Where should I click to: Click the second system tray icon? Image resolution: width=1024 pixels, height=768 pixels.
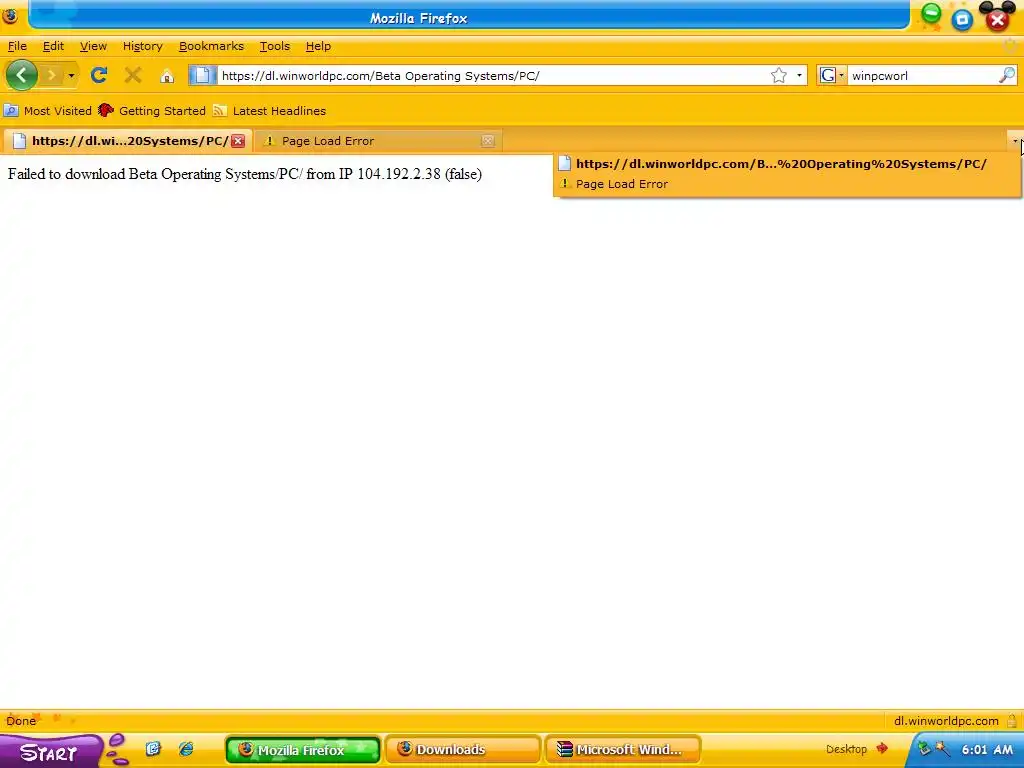tap(941, 749)
